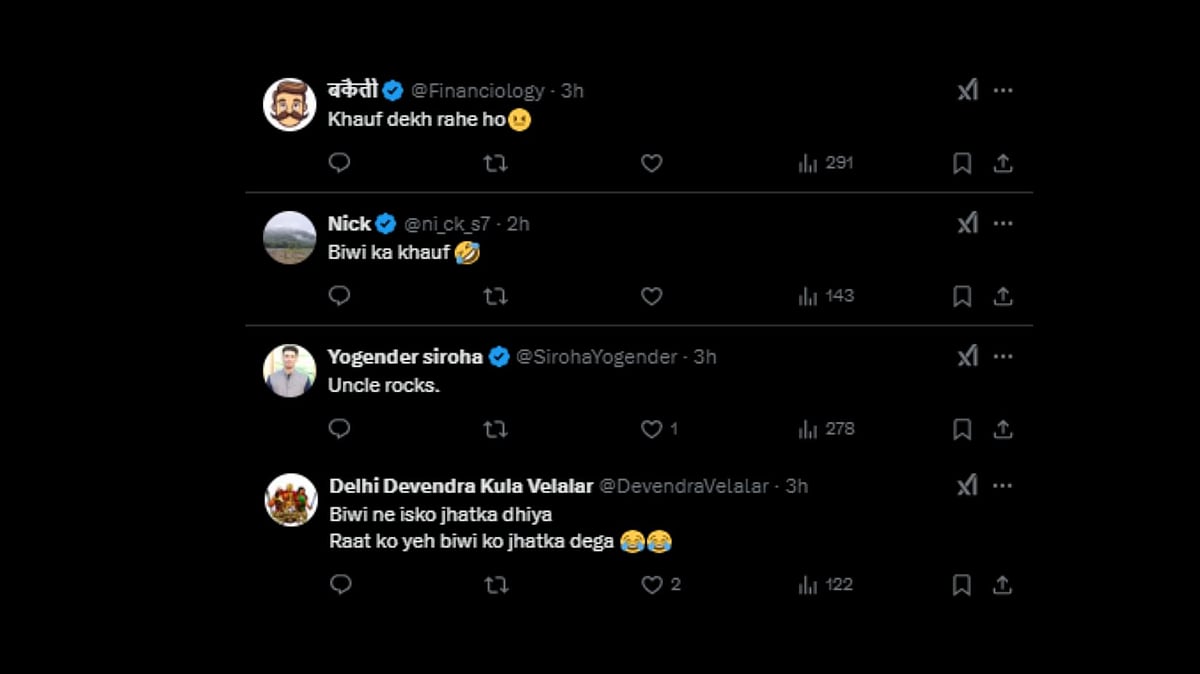View analytics for the Financiology tweet
1200x674 pixels.
click(x=826, y=163)
